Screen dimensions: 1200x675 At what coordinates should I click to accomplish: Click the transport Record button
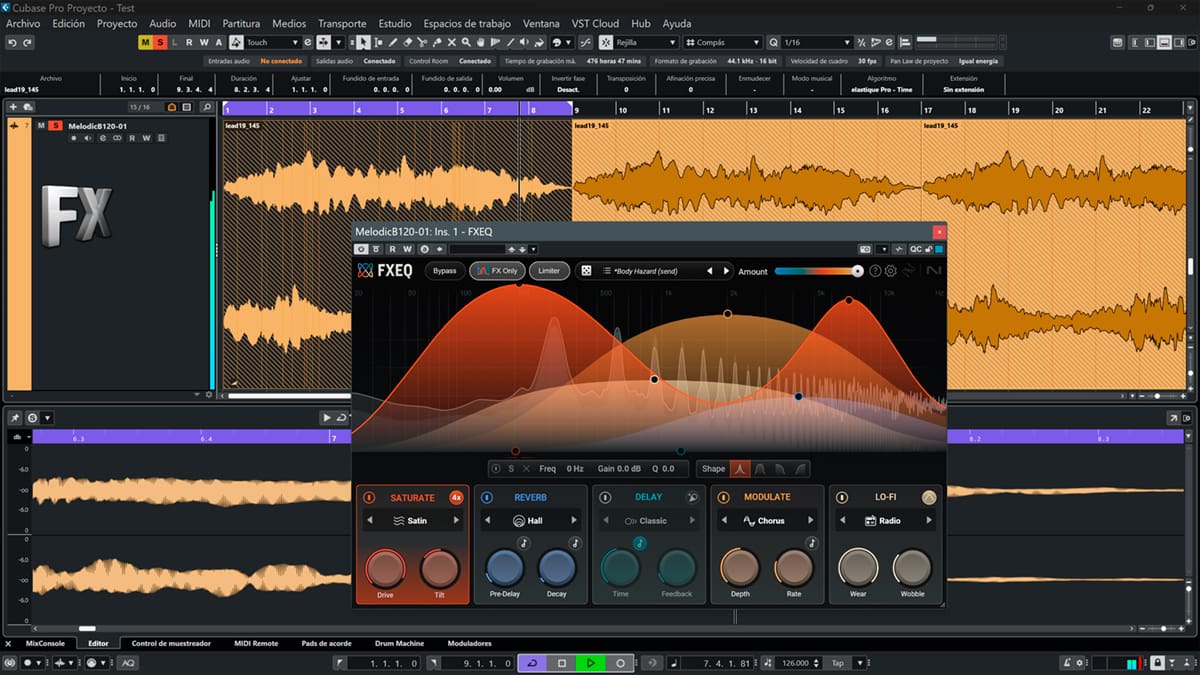coord(620,663)
